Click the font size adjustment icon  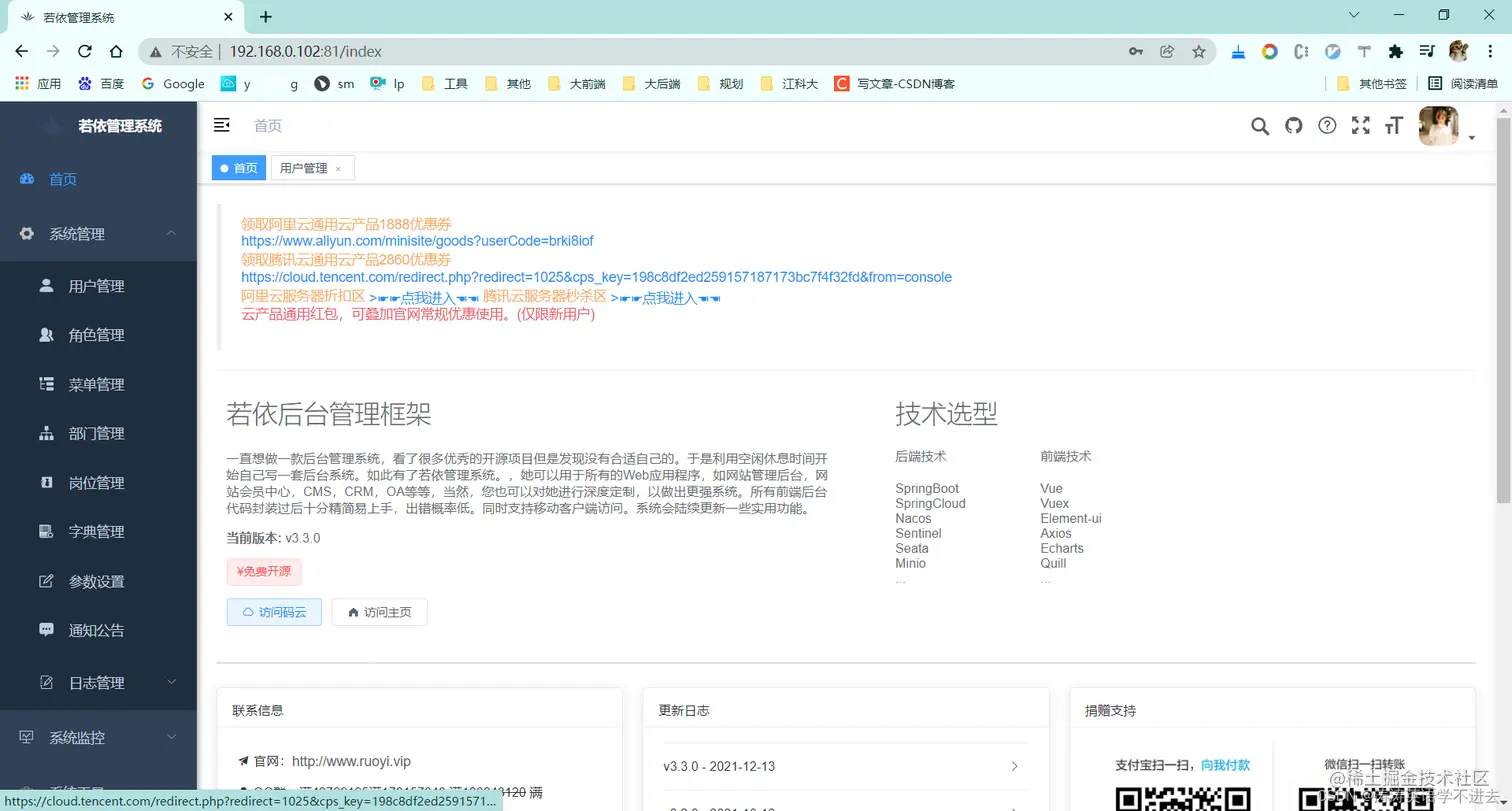1395,127
